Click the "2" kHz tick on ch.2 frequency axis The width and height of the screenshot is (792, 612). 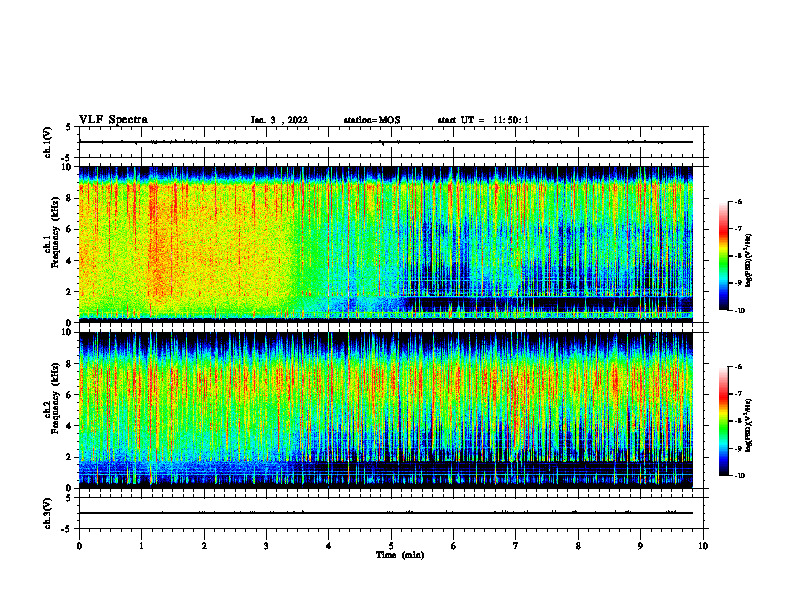click(x=69, y=457)
